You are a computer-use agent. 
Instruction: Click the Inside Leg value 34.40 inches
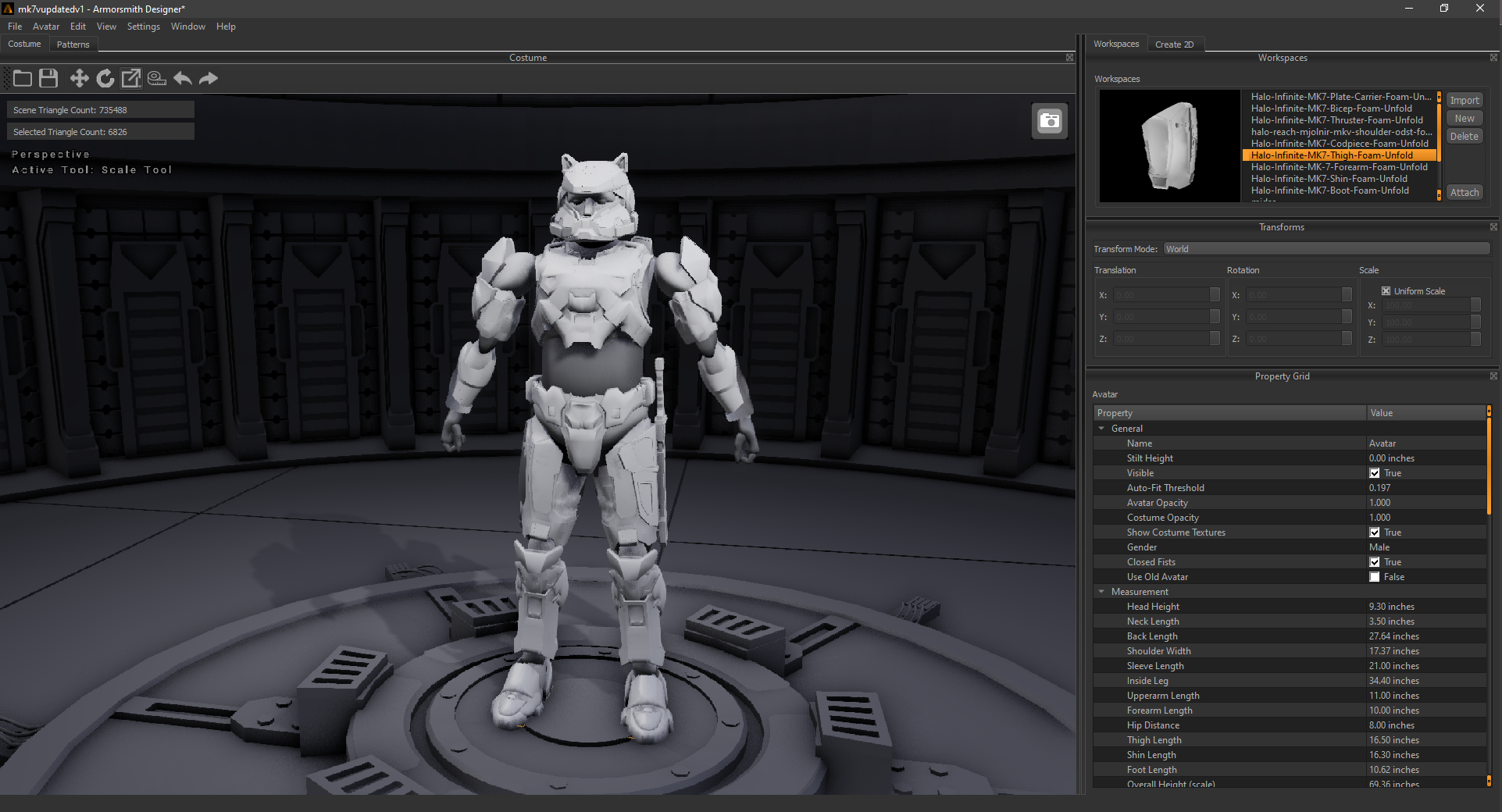pyautogui.click(x=1393, y=681)
